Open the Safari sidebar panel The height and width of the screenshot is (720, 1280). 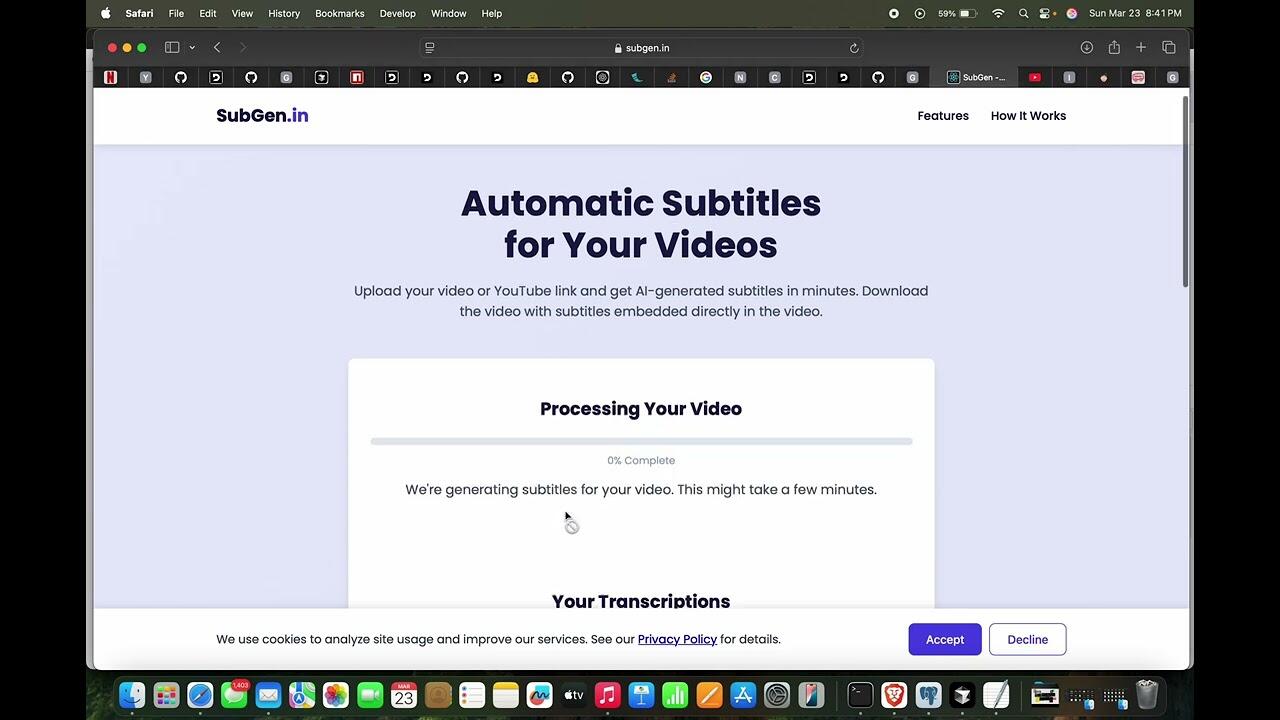pos(171,47)
